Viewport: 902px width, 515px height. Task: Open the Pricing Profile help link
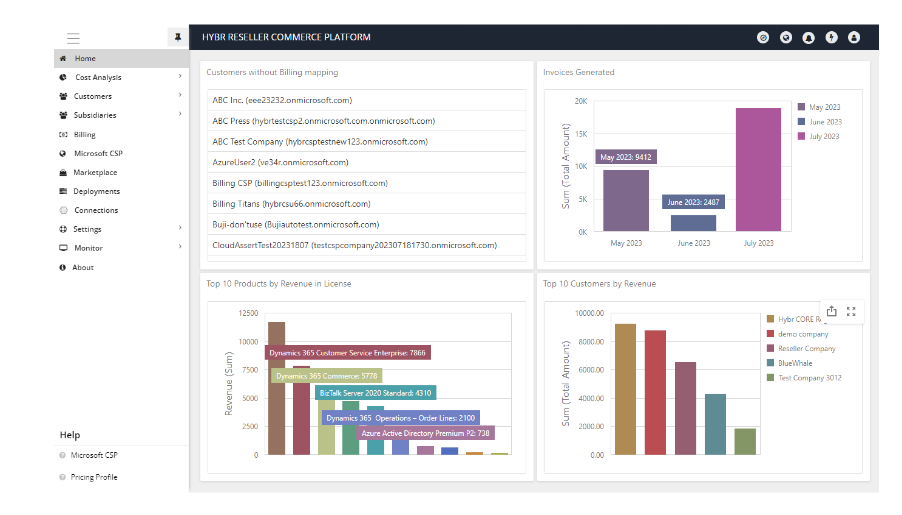tap(94, 477)
